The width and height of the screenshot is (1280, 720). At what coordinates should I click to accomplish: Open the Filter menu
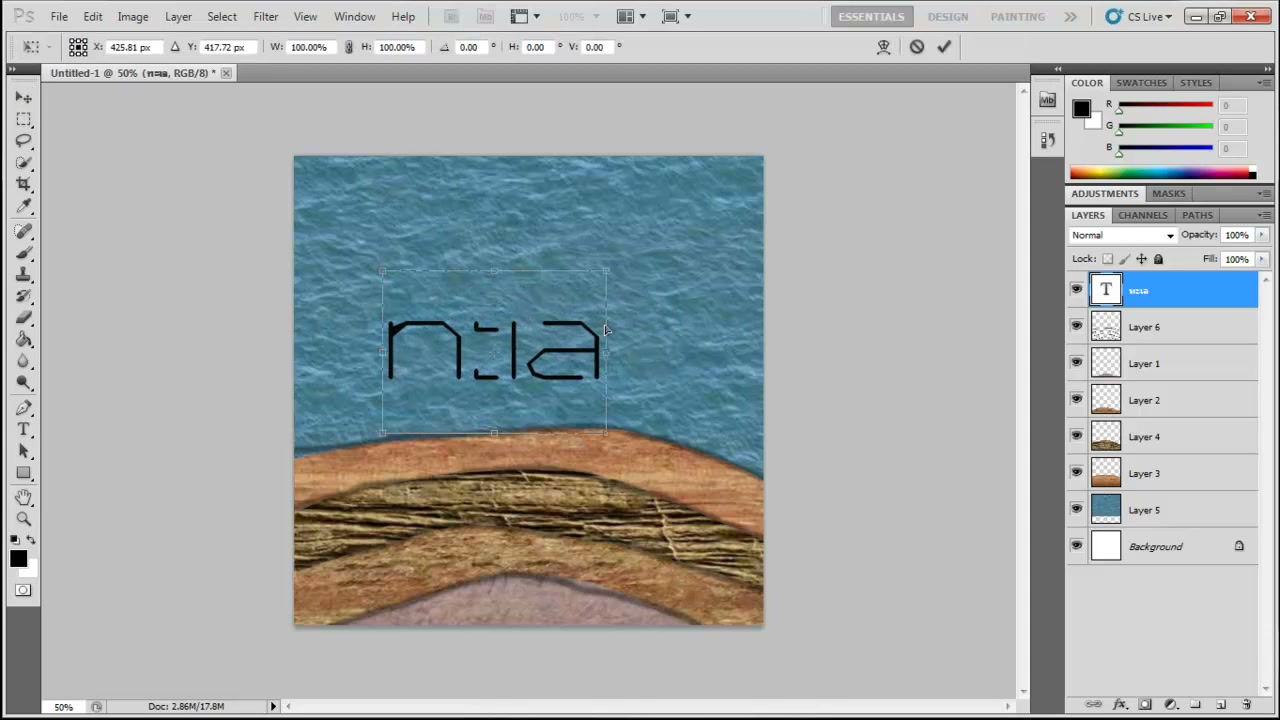[x=265, y=17]
